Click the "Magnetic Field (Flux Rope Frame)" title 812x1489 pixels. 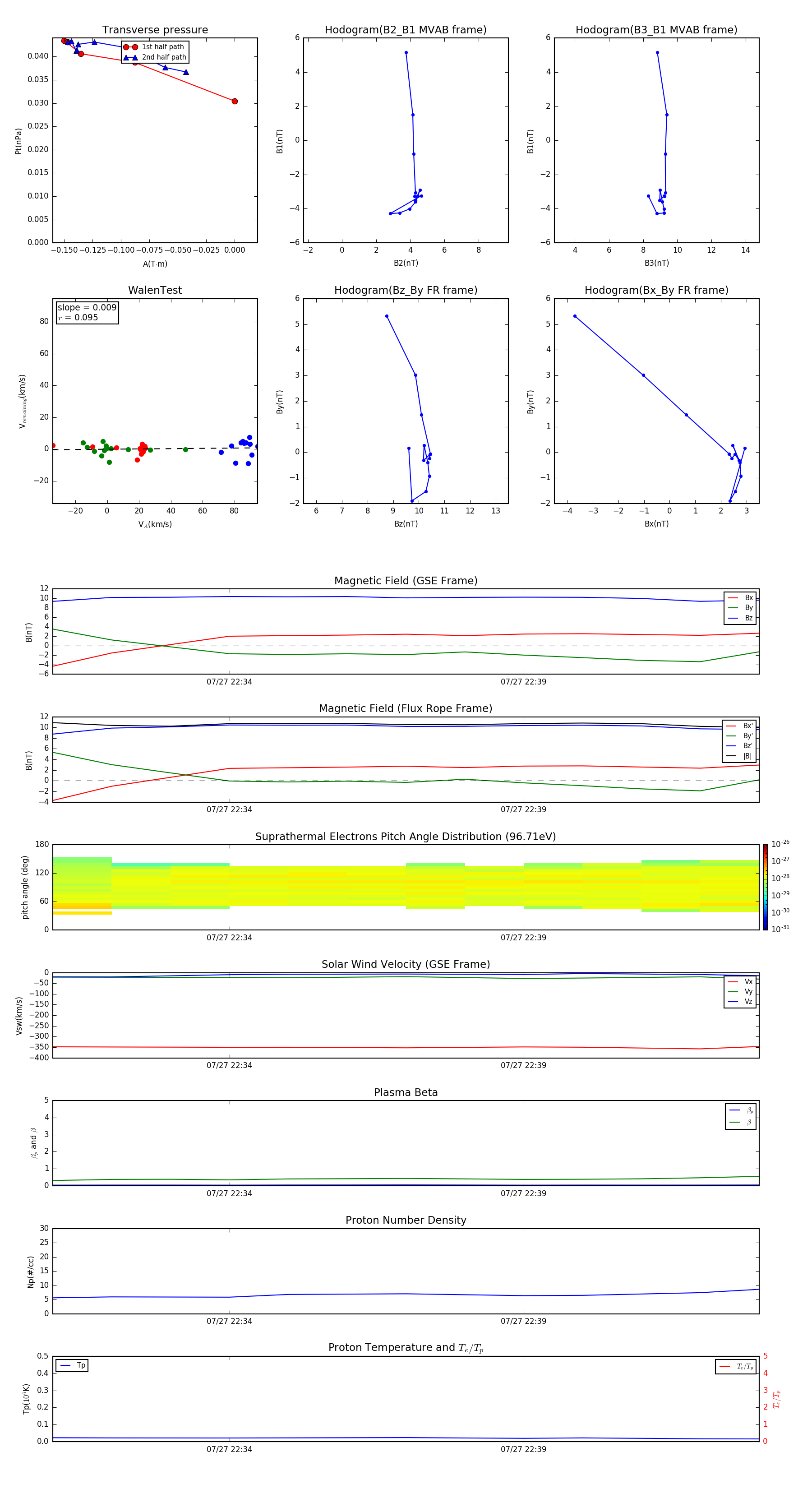(406, 709)
